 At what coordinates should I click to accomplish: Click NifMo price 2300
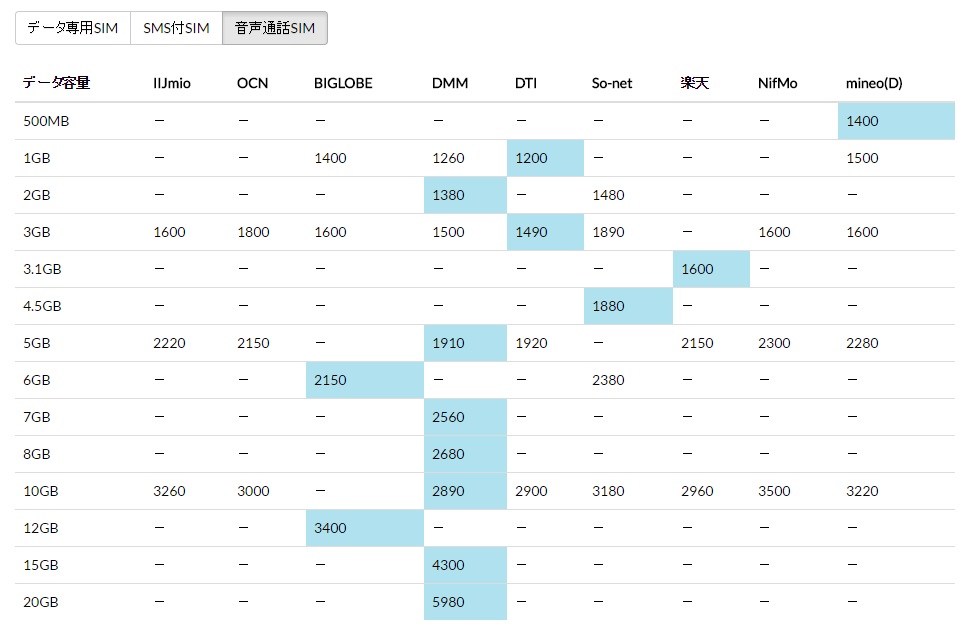coord(774,343)
